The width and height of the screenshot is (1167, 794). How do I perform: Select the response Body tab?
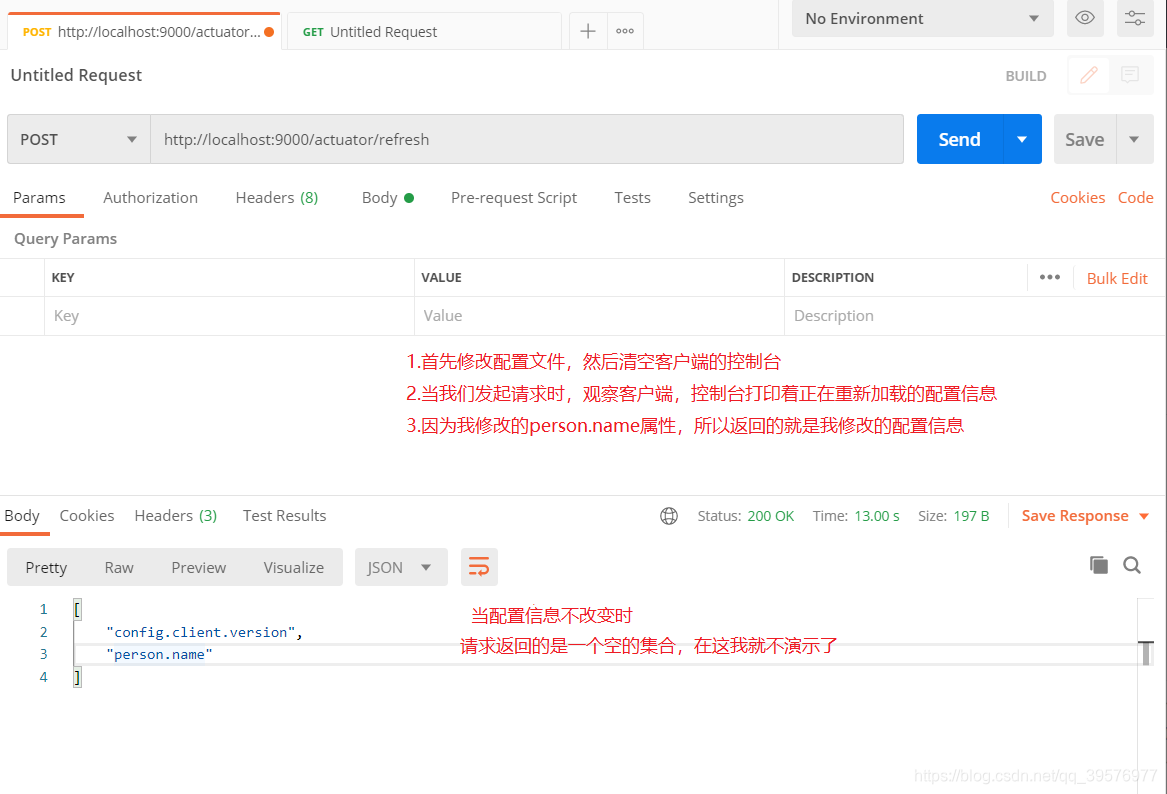point(22,516)
